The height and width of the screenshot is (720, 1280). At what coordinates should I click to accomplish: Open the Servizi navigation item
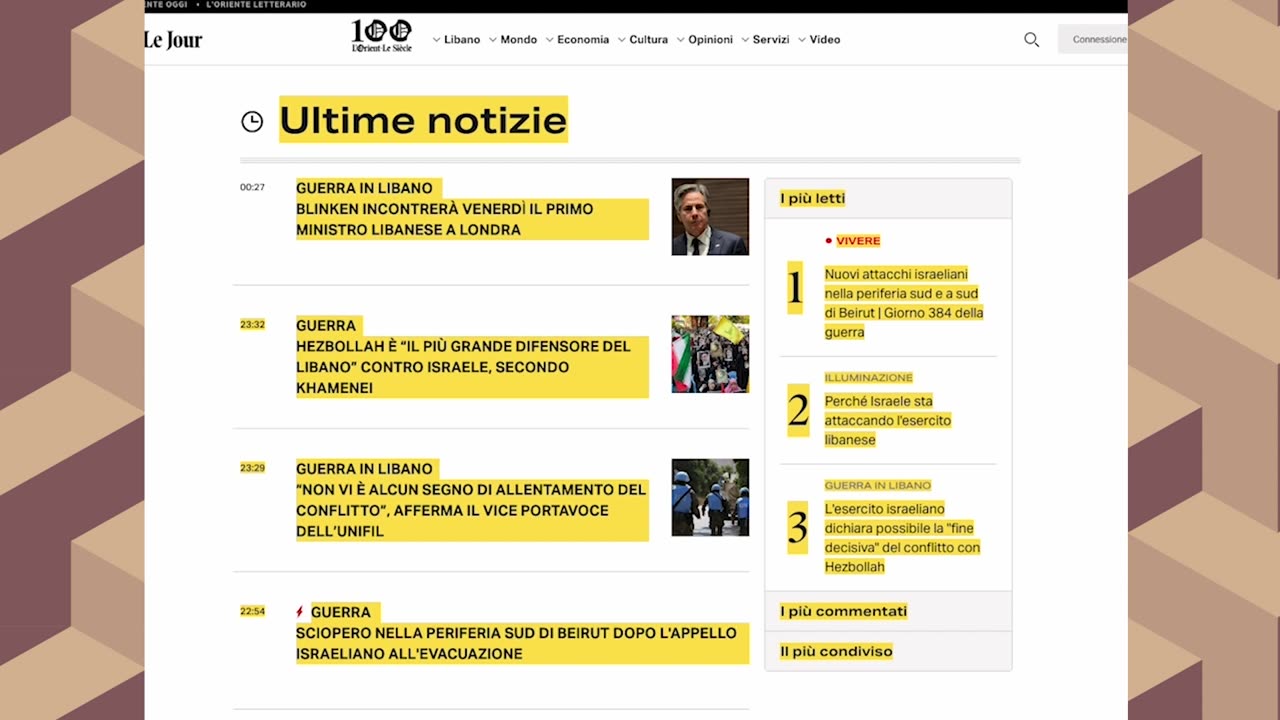(771, 40)
